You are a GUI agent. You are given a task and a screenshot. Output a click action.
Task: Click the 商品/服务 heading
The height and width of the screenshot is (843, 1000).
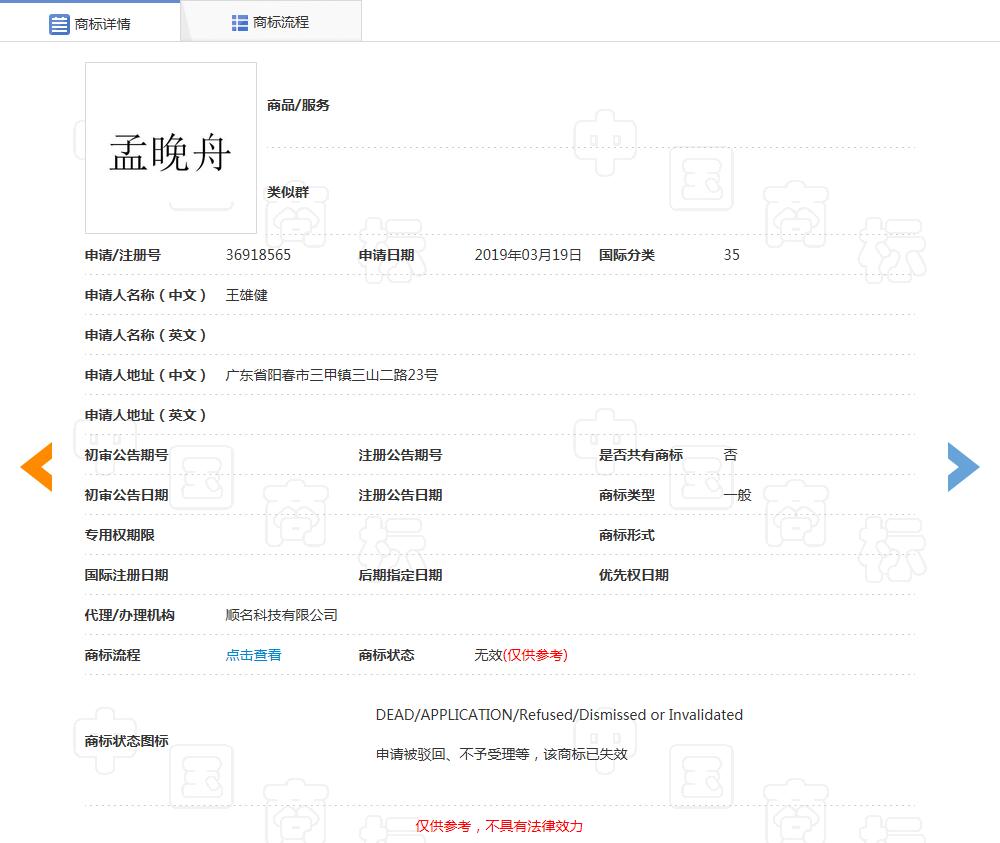click(298, 105)
